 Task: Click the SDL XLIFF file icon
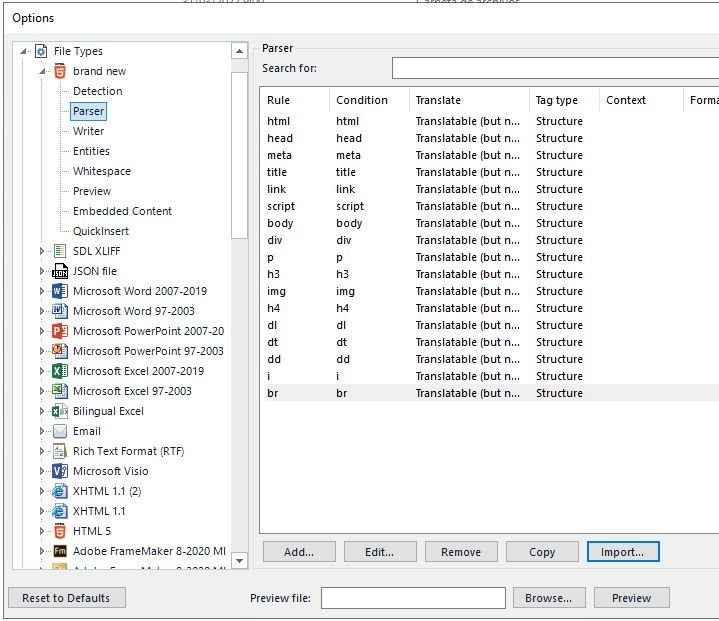point(60,251)
